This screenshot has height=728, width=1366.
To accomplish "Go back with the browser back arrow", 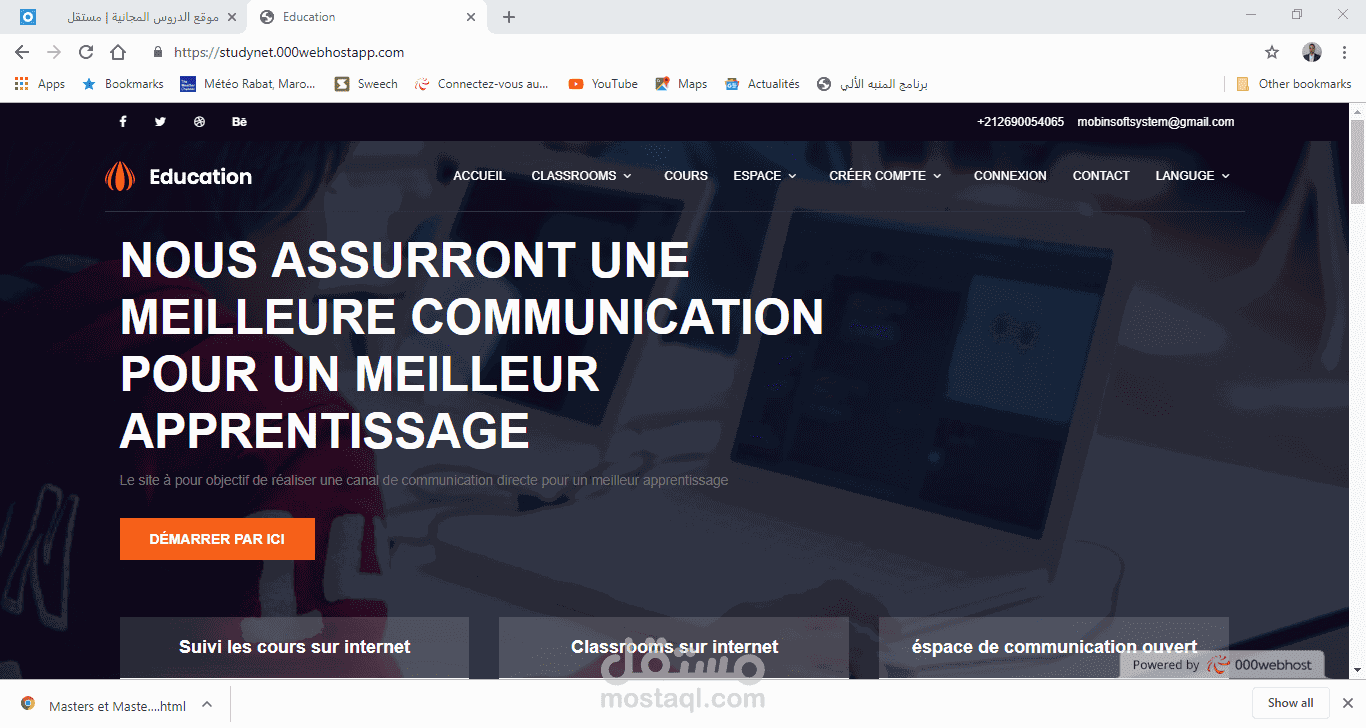I will [x=22, y=52].
